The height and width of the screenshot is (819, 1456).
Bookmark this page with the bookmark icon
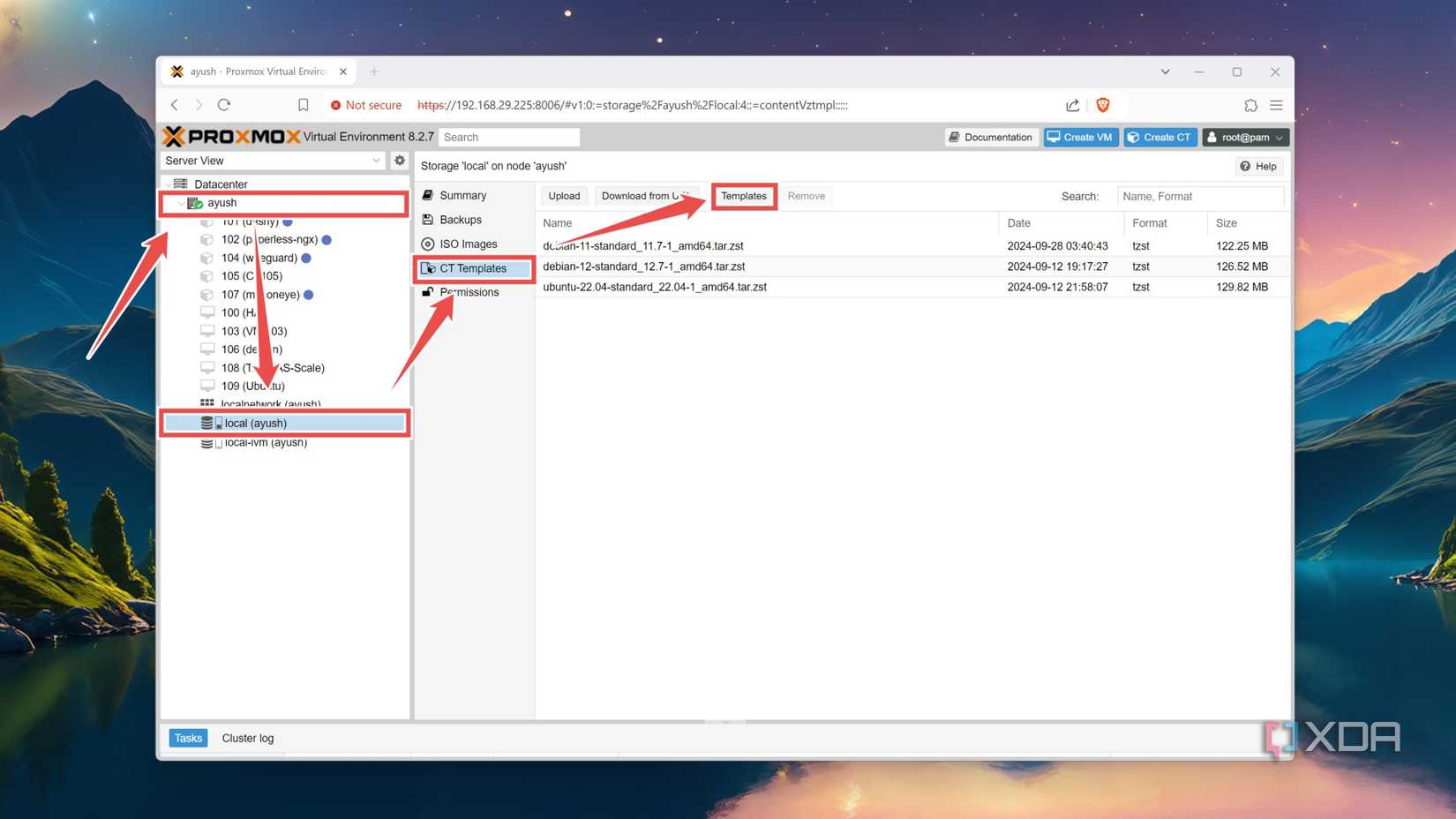(x=303, y=105)
